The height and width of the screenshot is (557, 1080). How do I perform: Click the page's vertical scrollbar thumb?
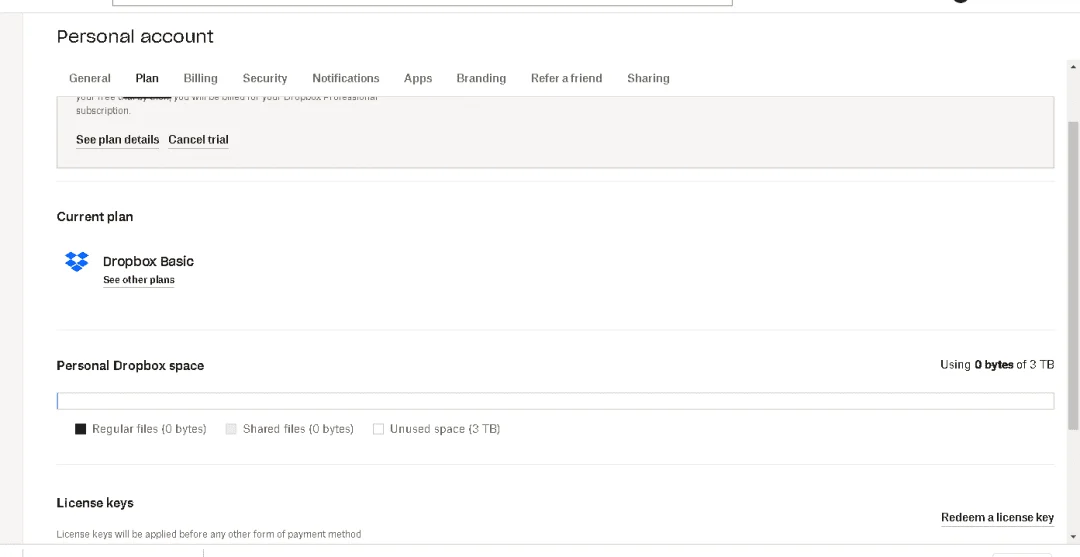(x=1073, y=275)
